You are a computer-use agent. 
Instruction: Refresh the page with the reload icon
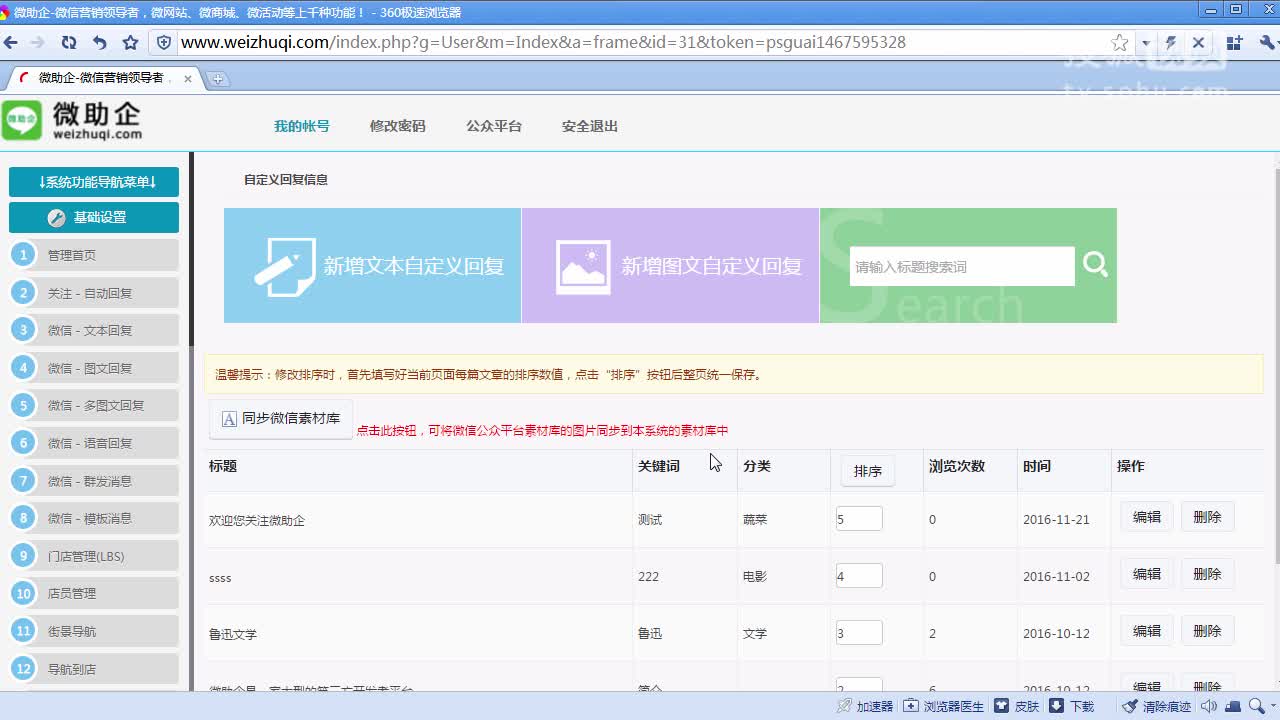pos(69,43)
